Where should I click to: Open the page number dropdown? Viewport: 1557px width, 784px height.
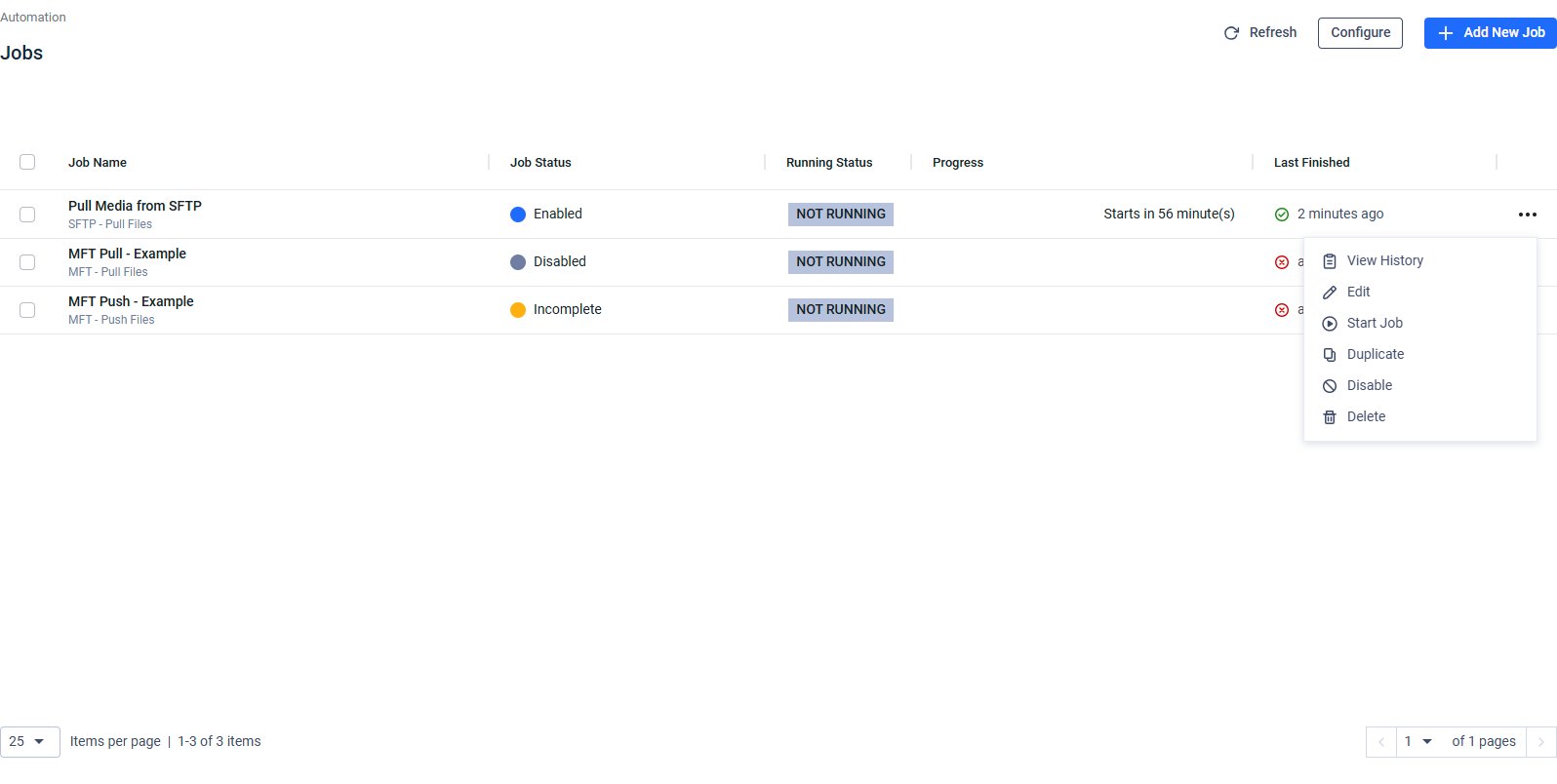click(x=1418, y=742)
